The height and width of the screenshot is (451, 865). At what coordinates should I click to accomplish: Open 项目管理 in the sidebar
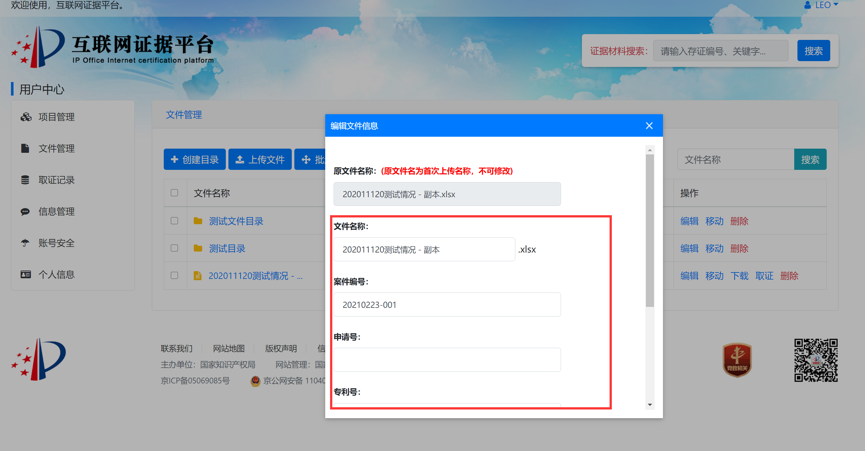click(x=56, y=117)
